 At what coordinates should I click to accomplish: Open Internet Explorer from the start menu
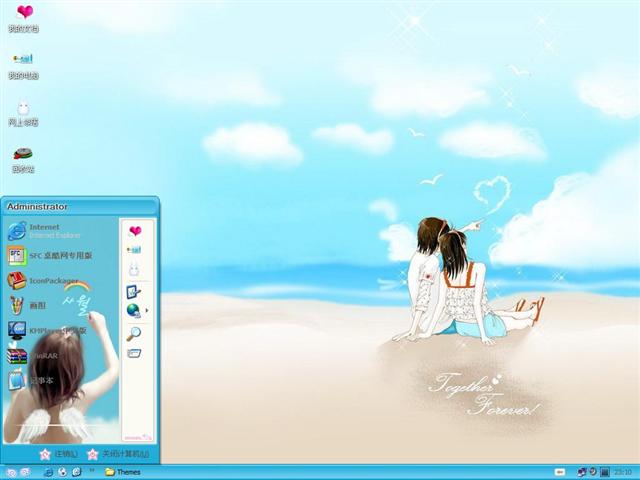(x=44, y=231)
